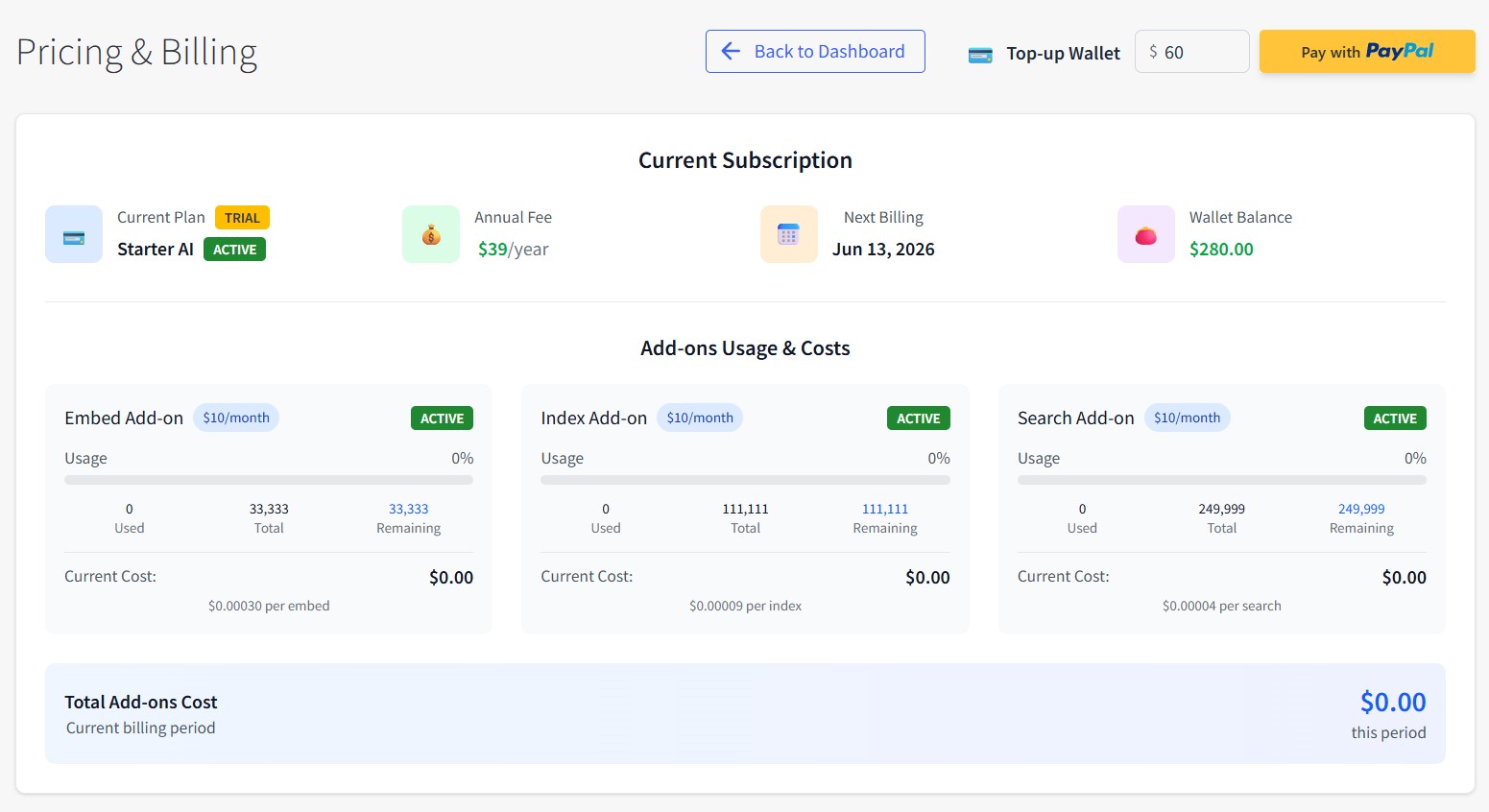Click the ACTIVE badge on Index Add-on
Screen dimensions: 1489x812
918,418
